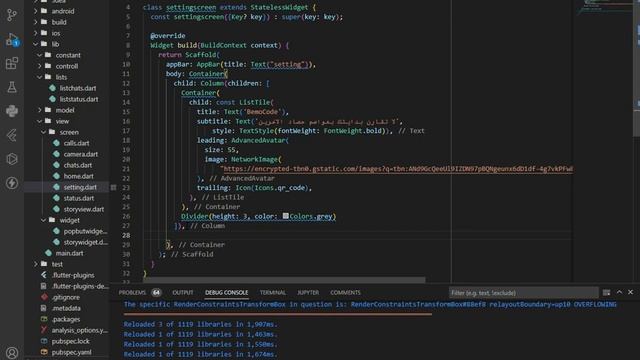The height and width of the screenshot is (360, 640).
Task: Click the editor minimap
Action: [x=603, y=8]
